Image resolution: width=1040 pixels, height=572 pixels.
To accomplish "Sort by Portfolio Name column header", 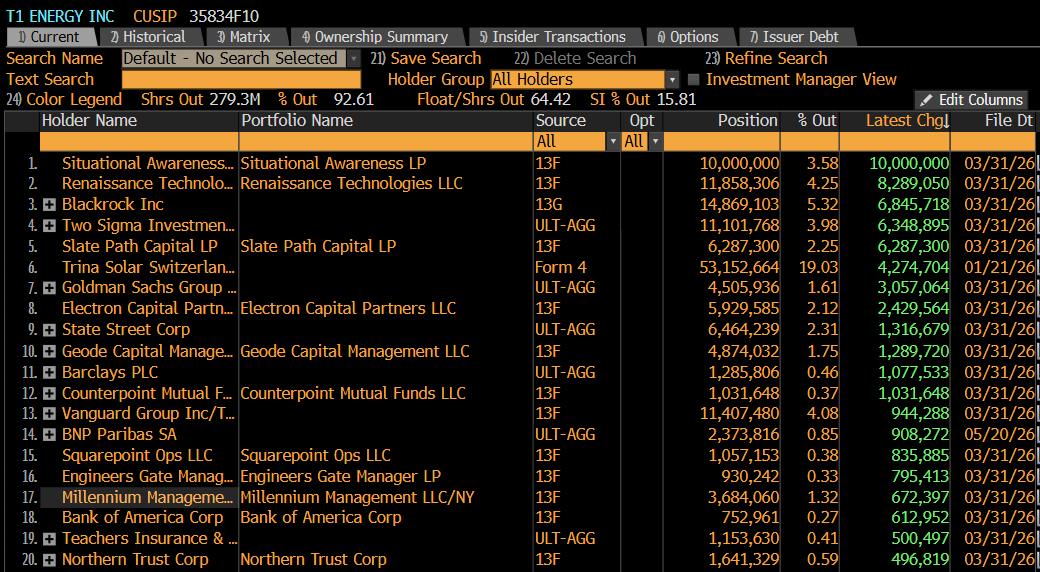I will point(297,121).
